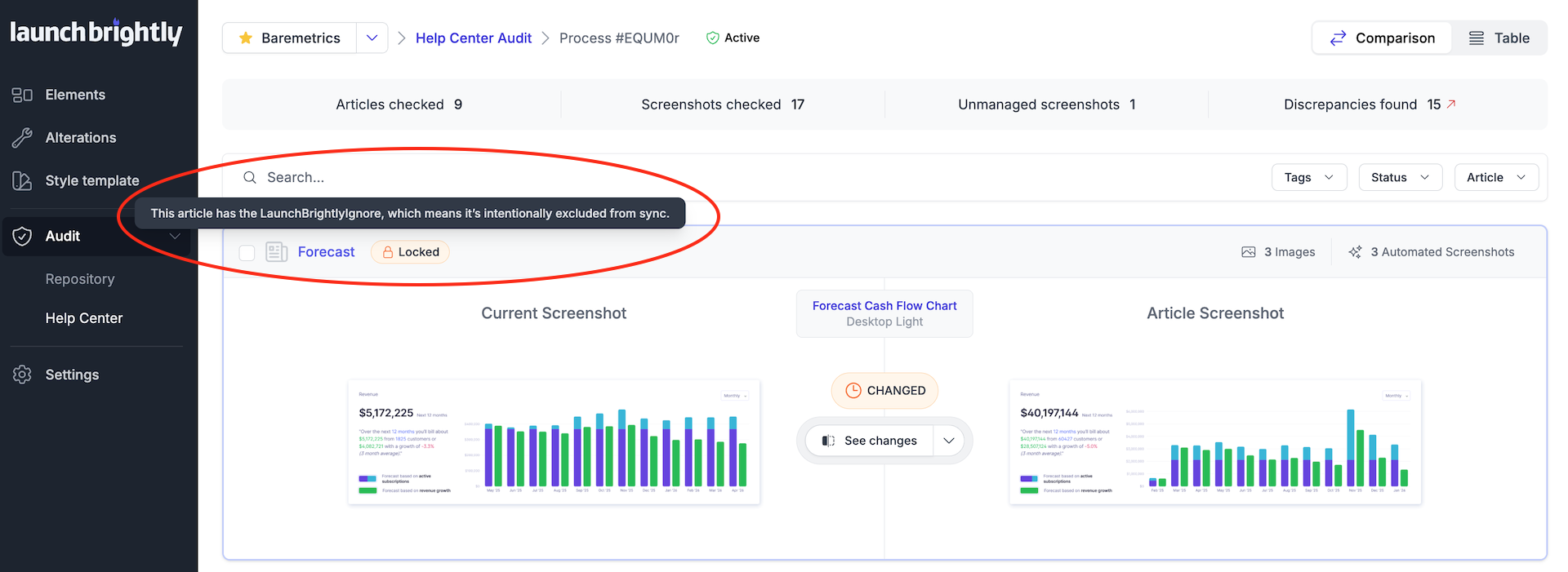Select Baremetrics workspace button
The width and height of the screenshot is (1568, 572).
pos(289,38)
